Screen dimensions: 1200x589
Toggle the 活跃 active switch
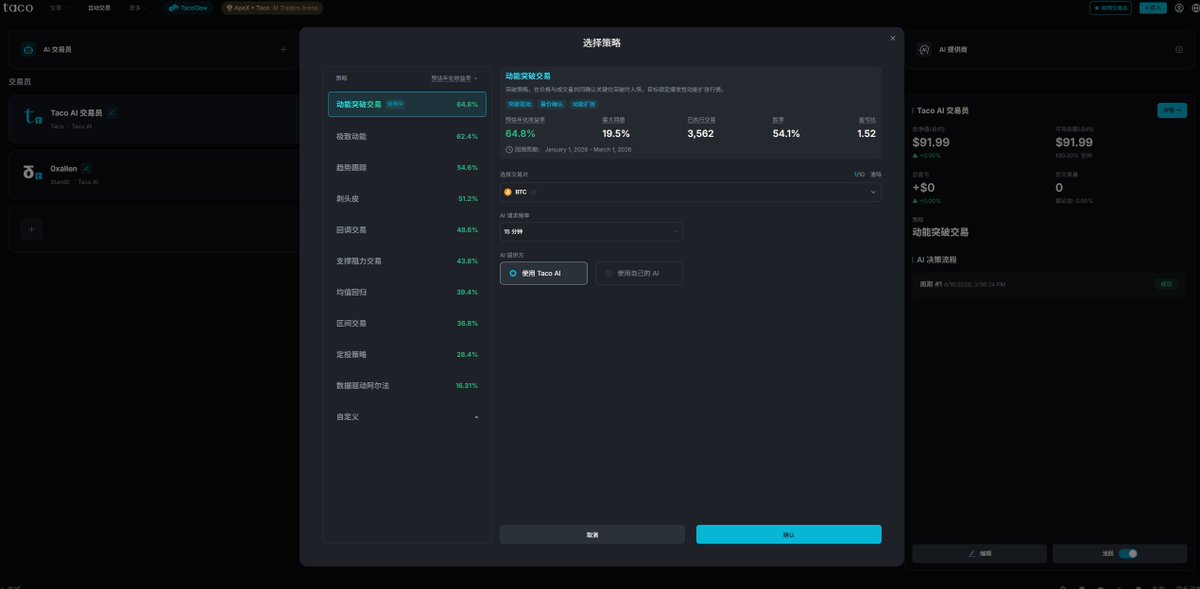(x=1128, y=553)
